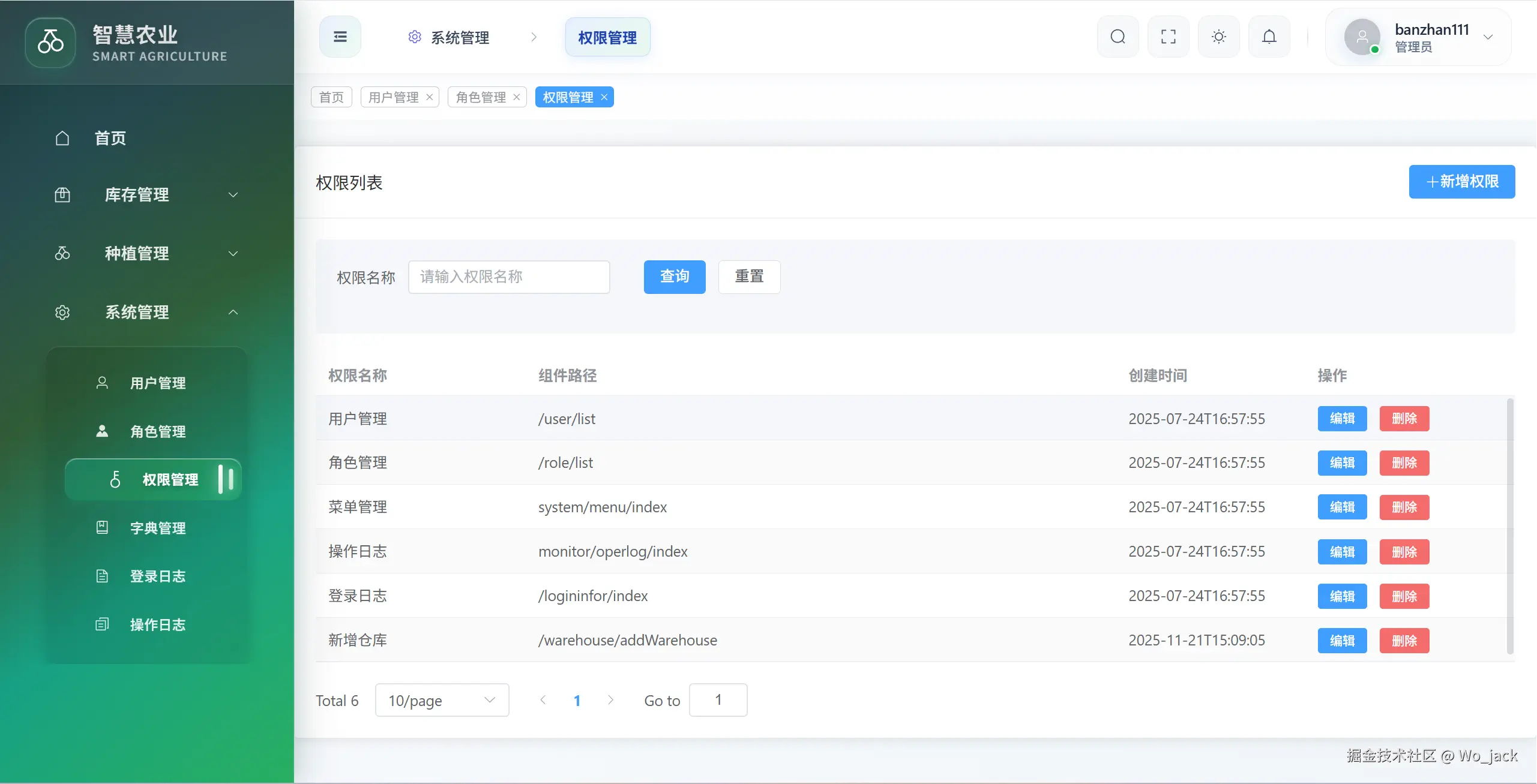Click the 新增权限 button
The height and width of the screenshot is (784, 1537).
[1461, 182]
